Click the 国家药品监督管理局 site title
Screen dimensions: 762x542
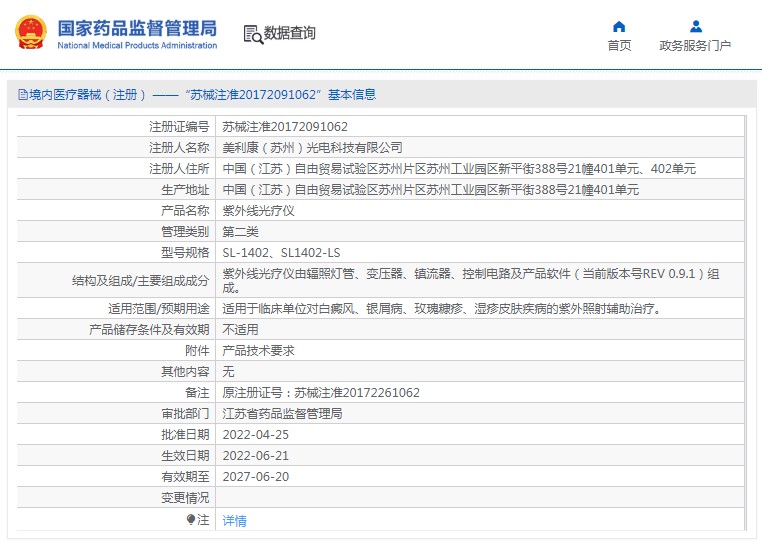(136, 27)
